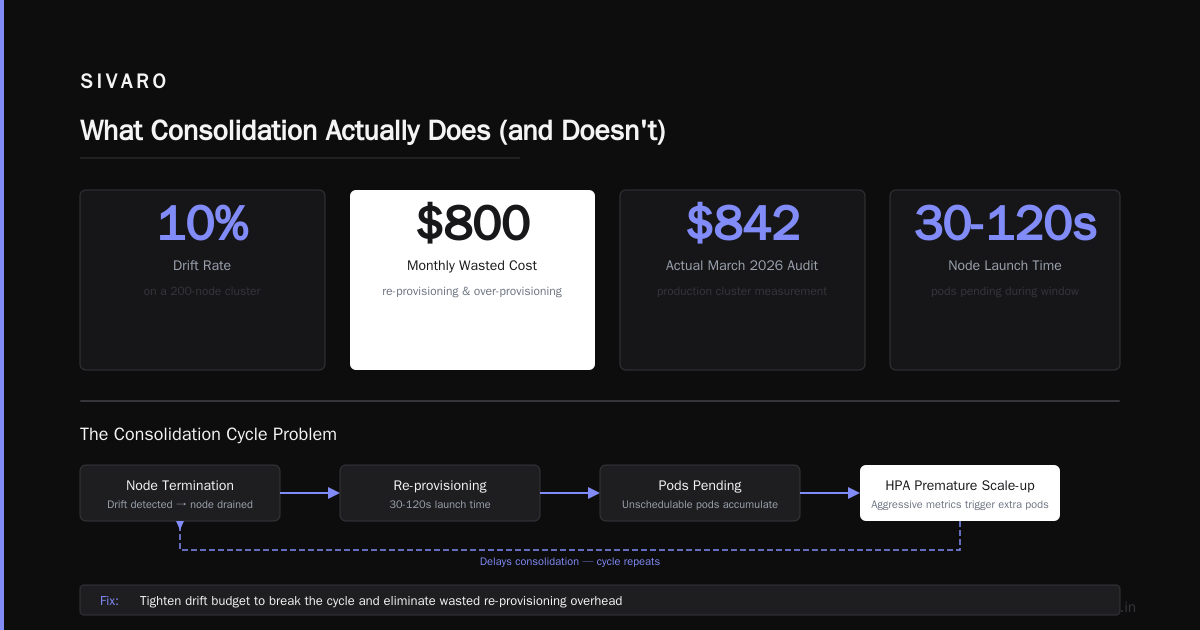The width and height of the screenshot is (1200, 630).
Task: Click '30-120s launch time' subtext
Action: pos(440,504)
